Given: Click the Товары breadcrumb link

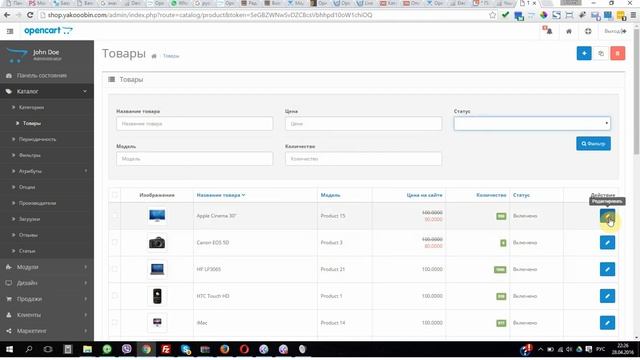Looking at the screenshot, I should pyautogui.click(x=171, y=56).
